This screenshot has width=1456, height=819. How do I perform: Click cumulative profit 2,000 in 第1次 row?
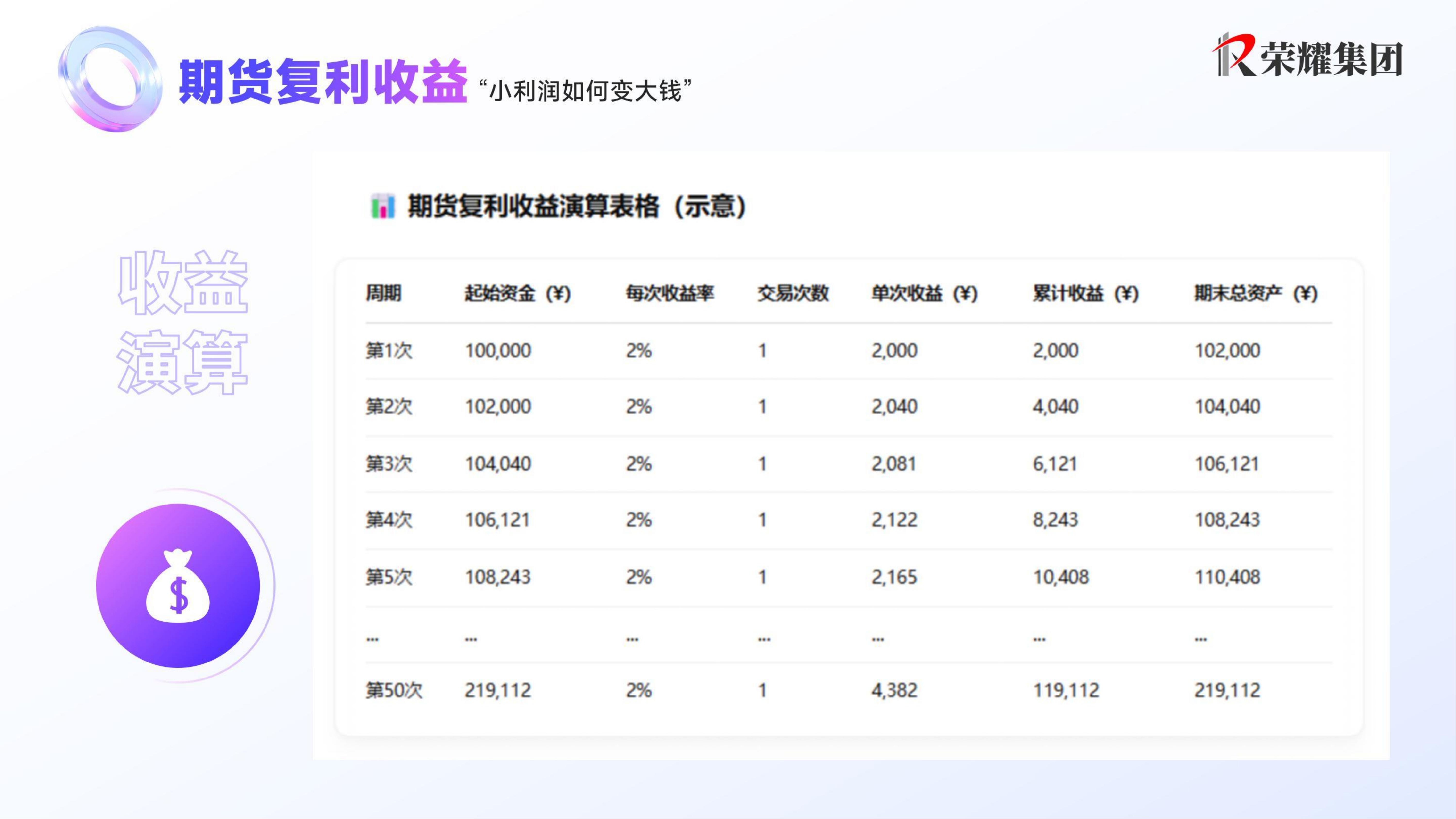[1056, 351]
